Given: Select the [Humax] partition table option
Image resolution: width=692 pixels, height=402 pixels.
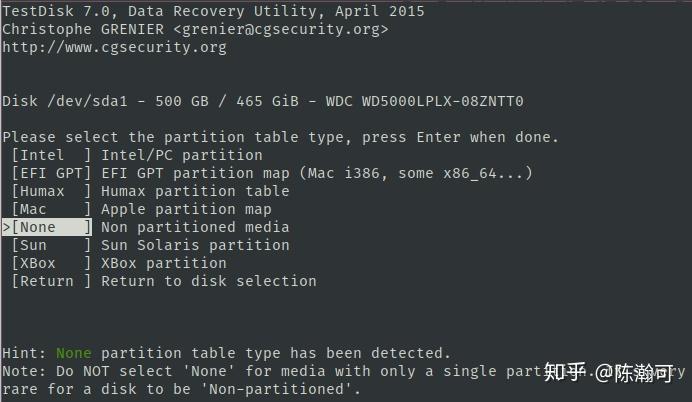Looking at the screenshot, I should (51, 192).
